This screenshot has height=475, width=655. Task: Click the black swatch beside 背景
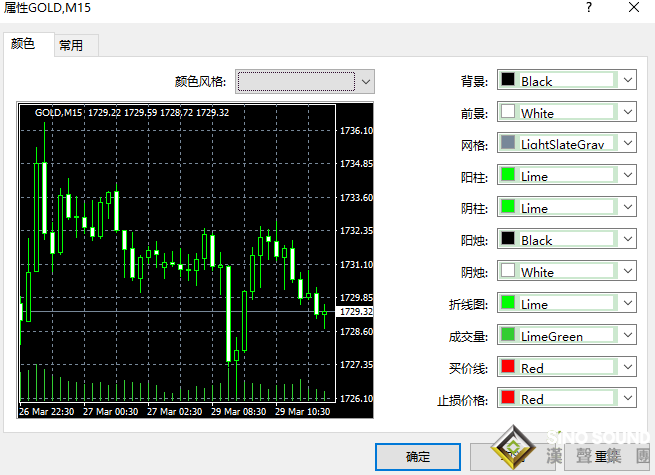(x=508, y=79)
